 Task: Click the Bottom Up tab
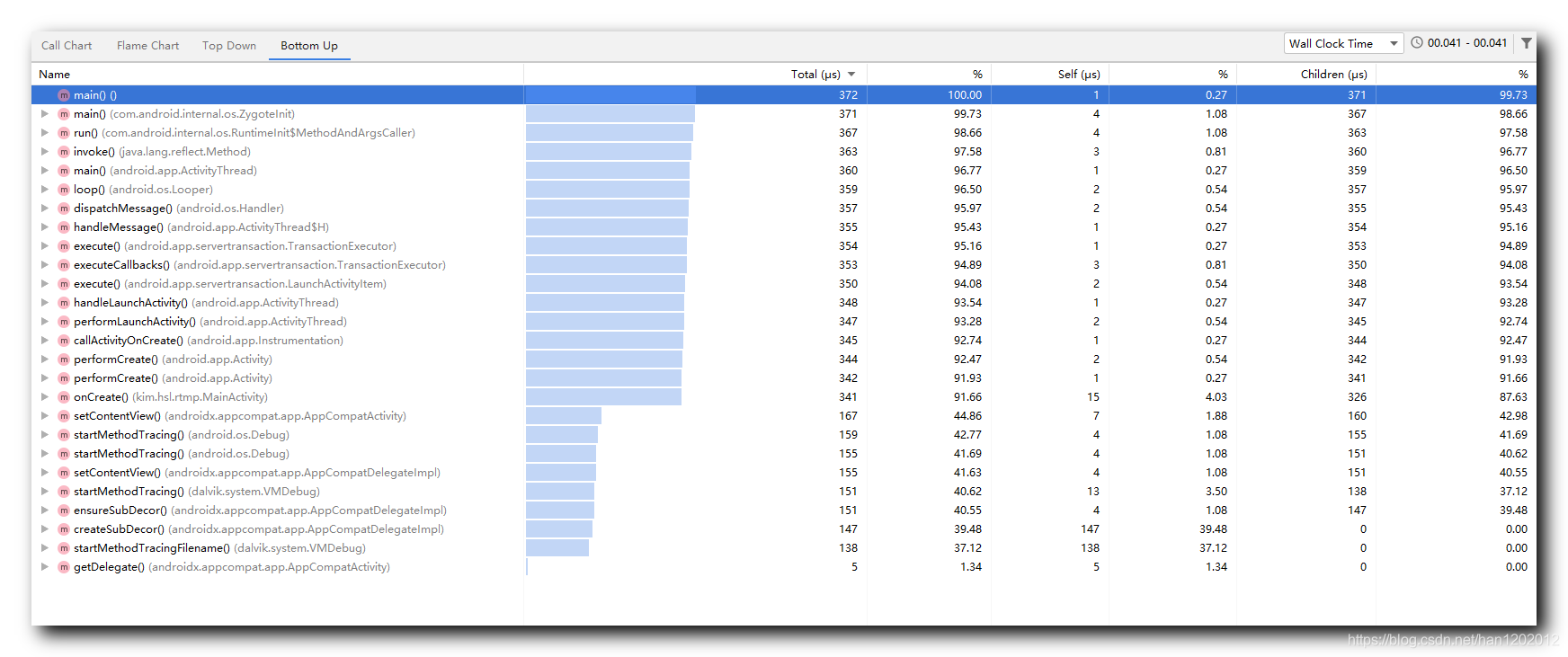309,46
